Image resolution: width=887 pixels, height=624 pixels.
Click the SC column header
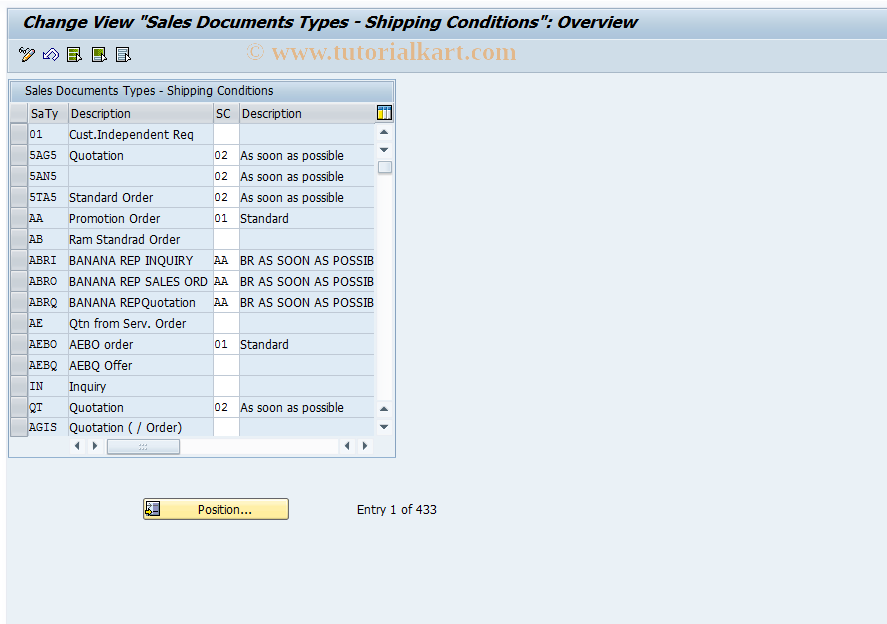coord(223,113)
